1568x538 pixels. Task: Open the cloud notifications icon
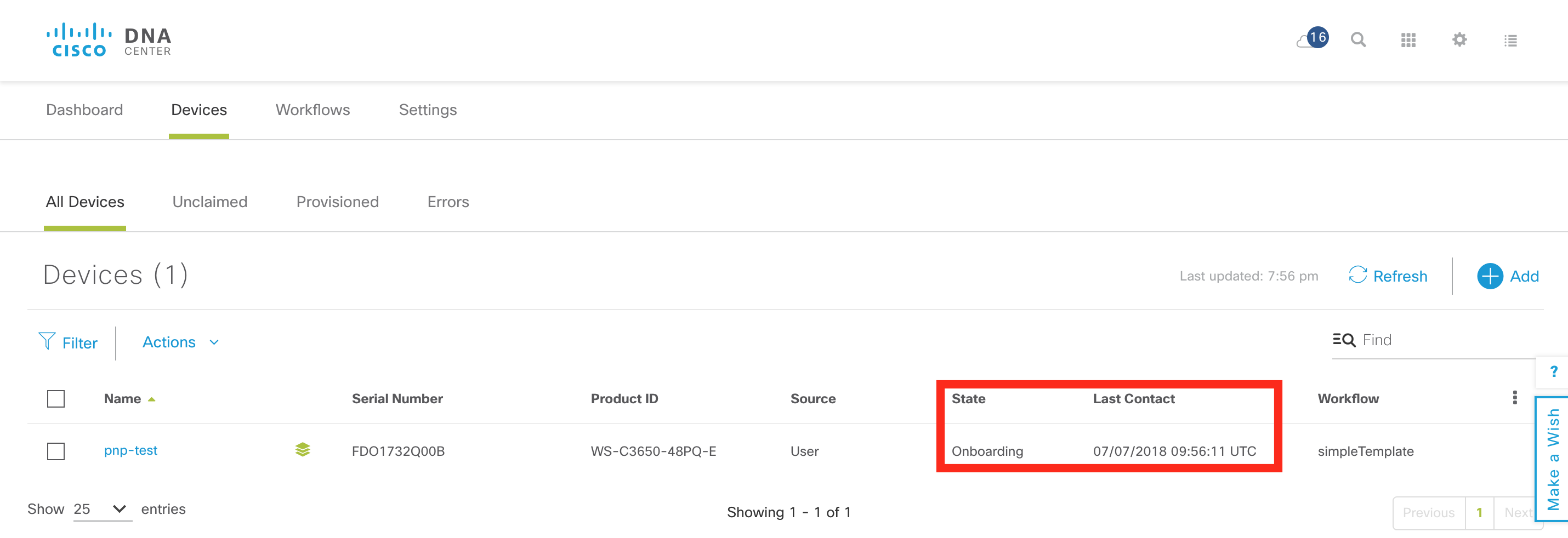[x=1311, y=39]
